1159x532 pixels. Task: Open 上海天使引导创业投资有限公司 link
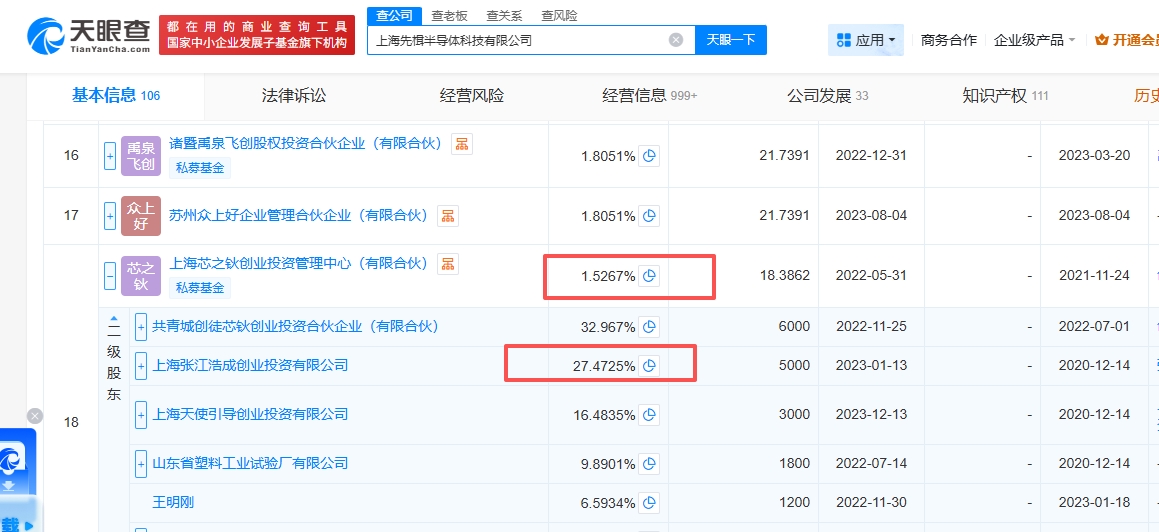tap(250, 415)
